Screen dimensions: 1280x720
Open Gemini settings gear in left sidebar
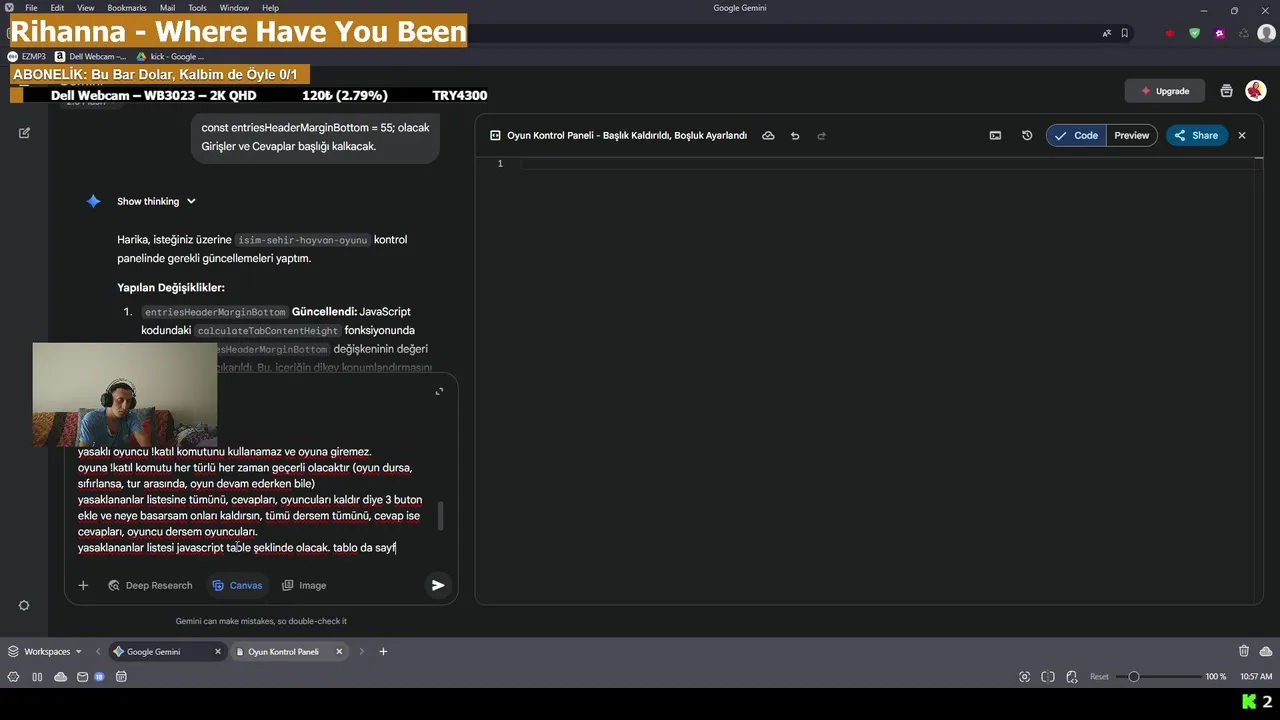[x=24, y=605]
